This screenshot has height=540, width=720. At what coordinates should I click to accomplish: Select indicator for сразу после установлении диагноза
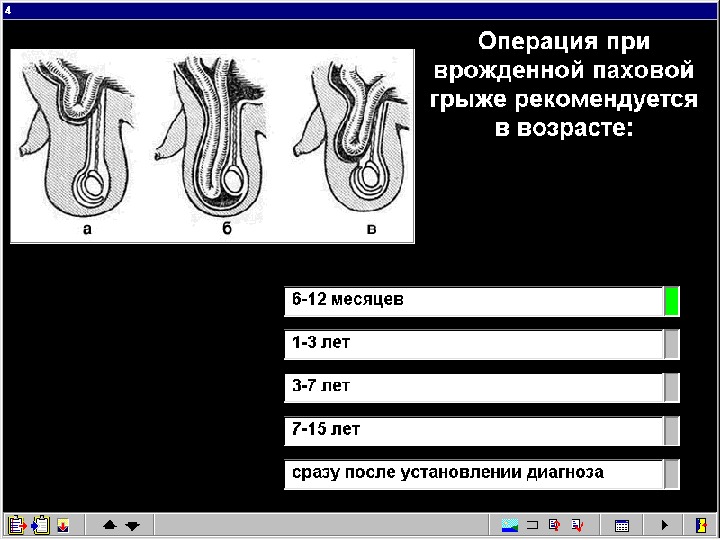point(671,474)
